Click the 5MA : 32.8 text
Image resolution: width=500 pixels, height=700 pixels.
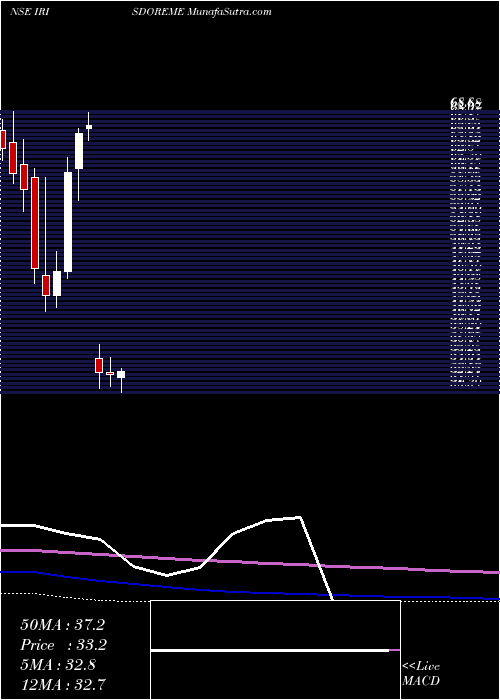(x=58, y=665)
